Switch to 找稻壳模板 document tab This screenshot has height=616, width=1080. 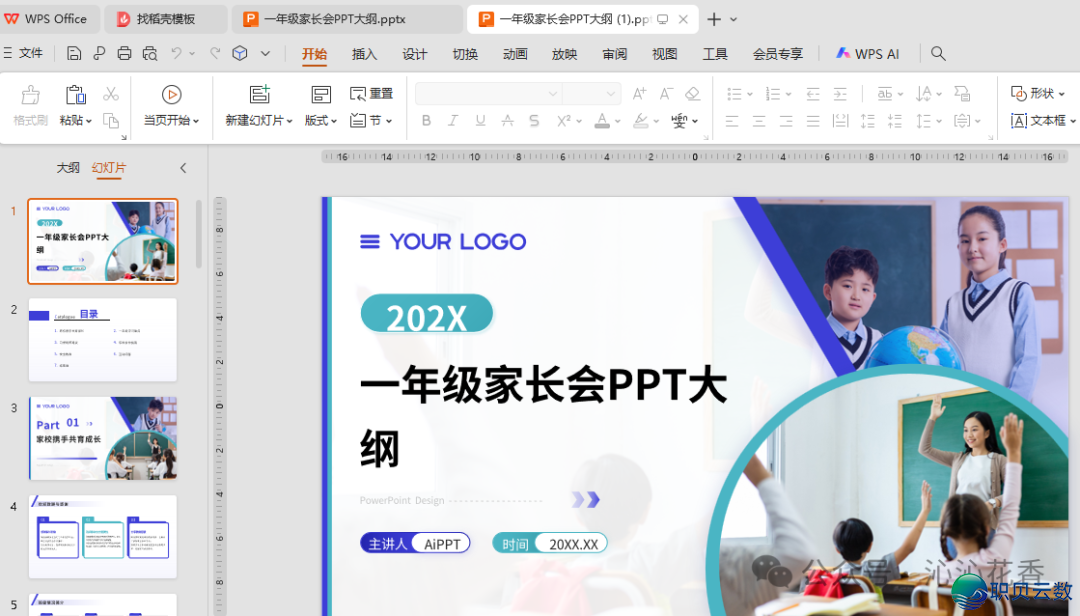coord(165,19)
